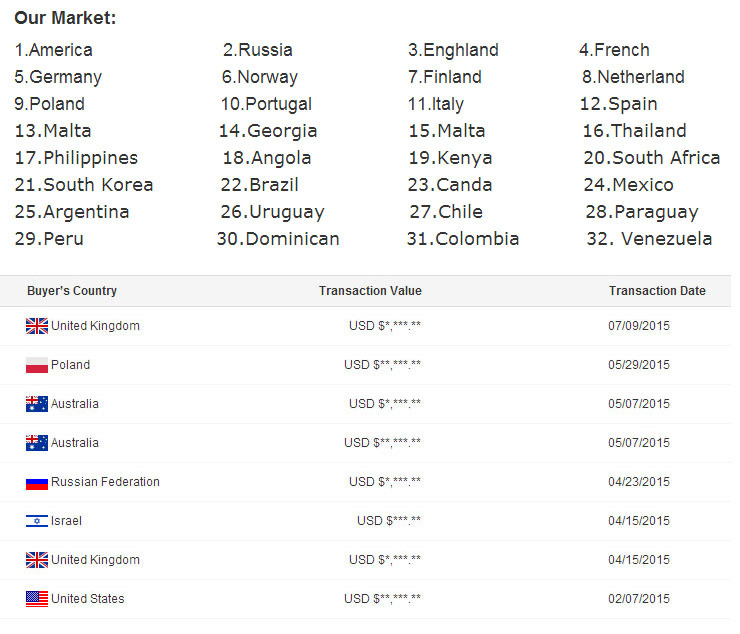The width and height of the screenshot is (740, 634).
Task: Click the 30.Dominican market entry
Action: tap(278, 239)
